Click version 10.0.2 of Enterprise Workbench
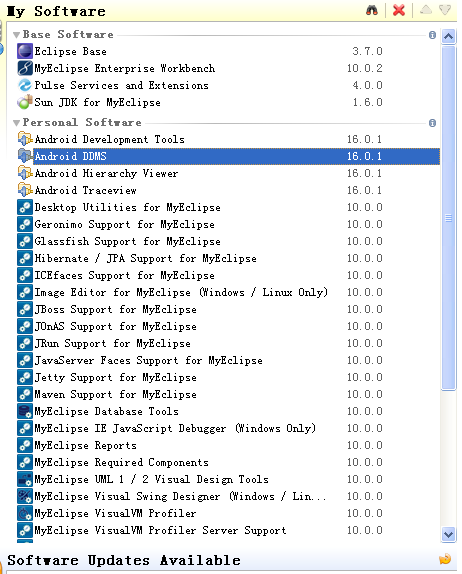 (365, 68)
